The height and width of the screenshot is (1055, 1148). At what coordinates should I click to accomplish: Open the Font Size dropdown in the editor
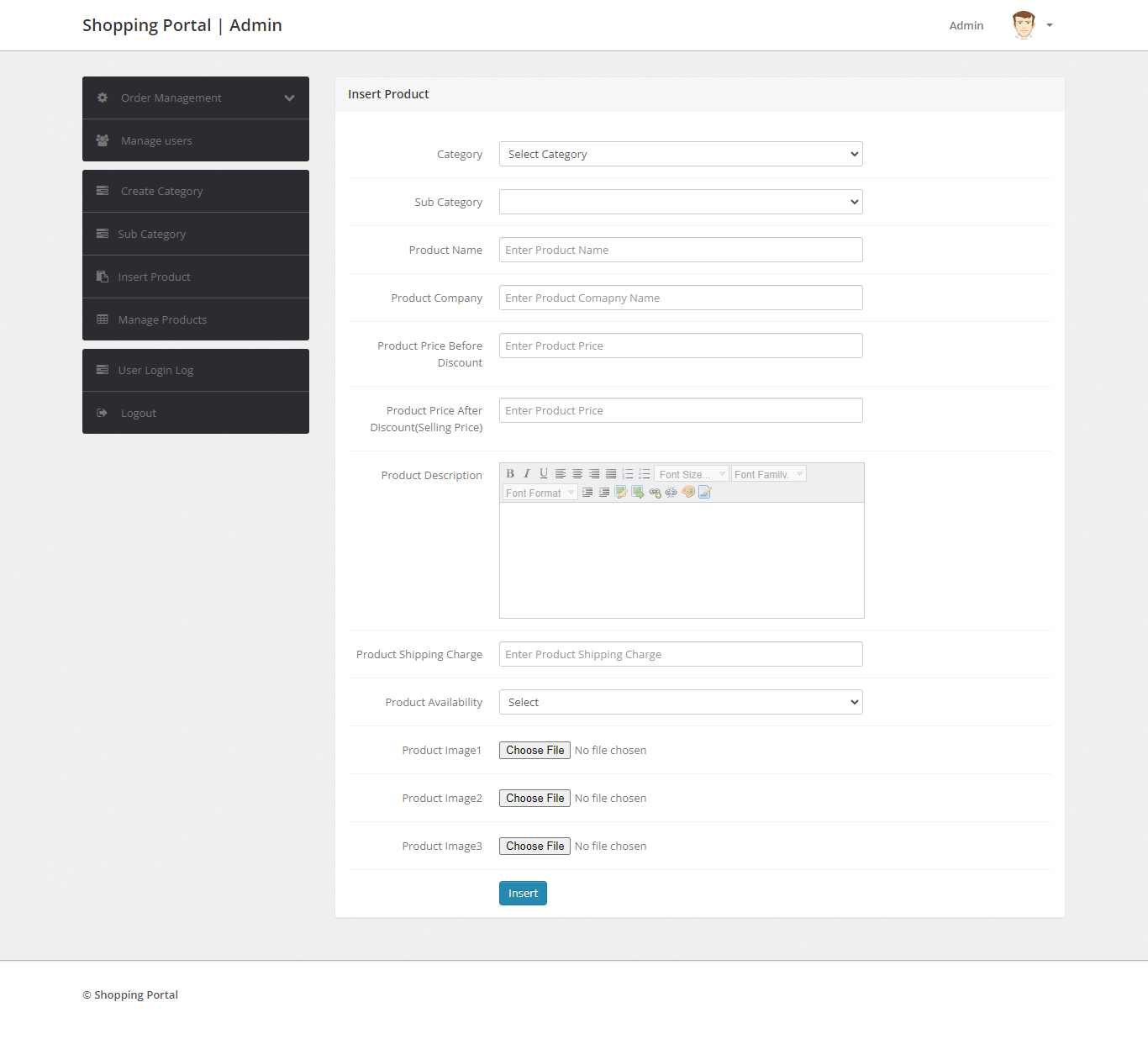click(x=691, y=473)
